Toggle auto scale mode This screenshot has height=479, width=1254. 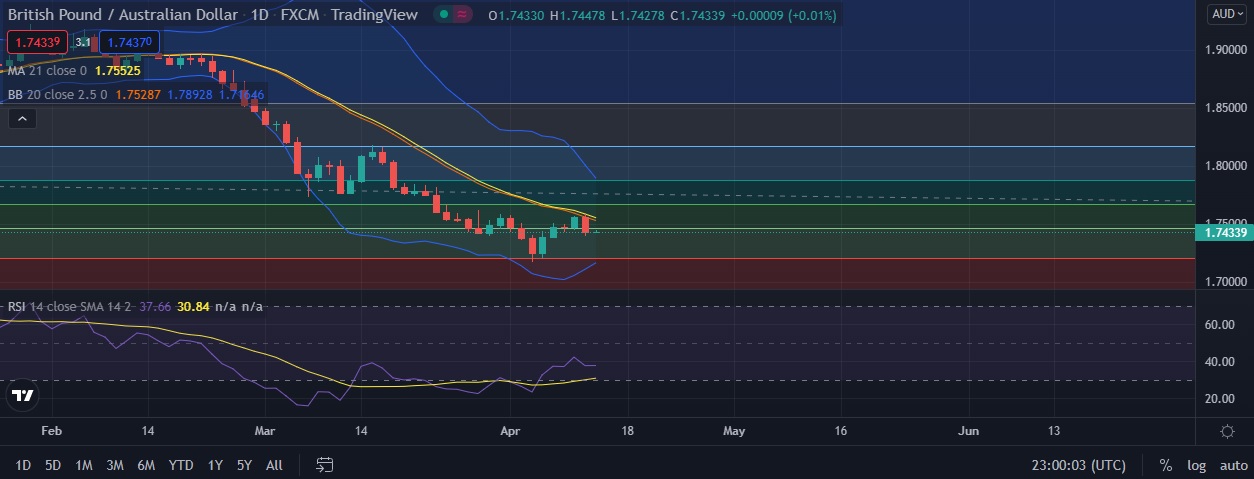(1233, 465)
